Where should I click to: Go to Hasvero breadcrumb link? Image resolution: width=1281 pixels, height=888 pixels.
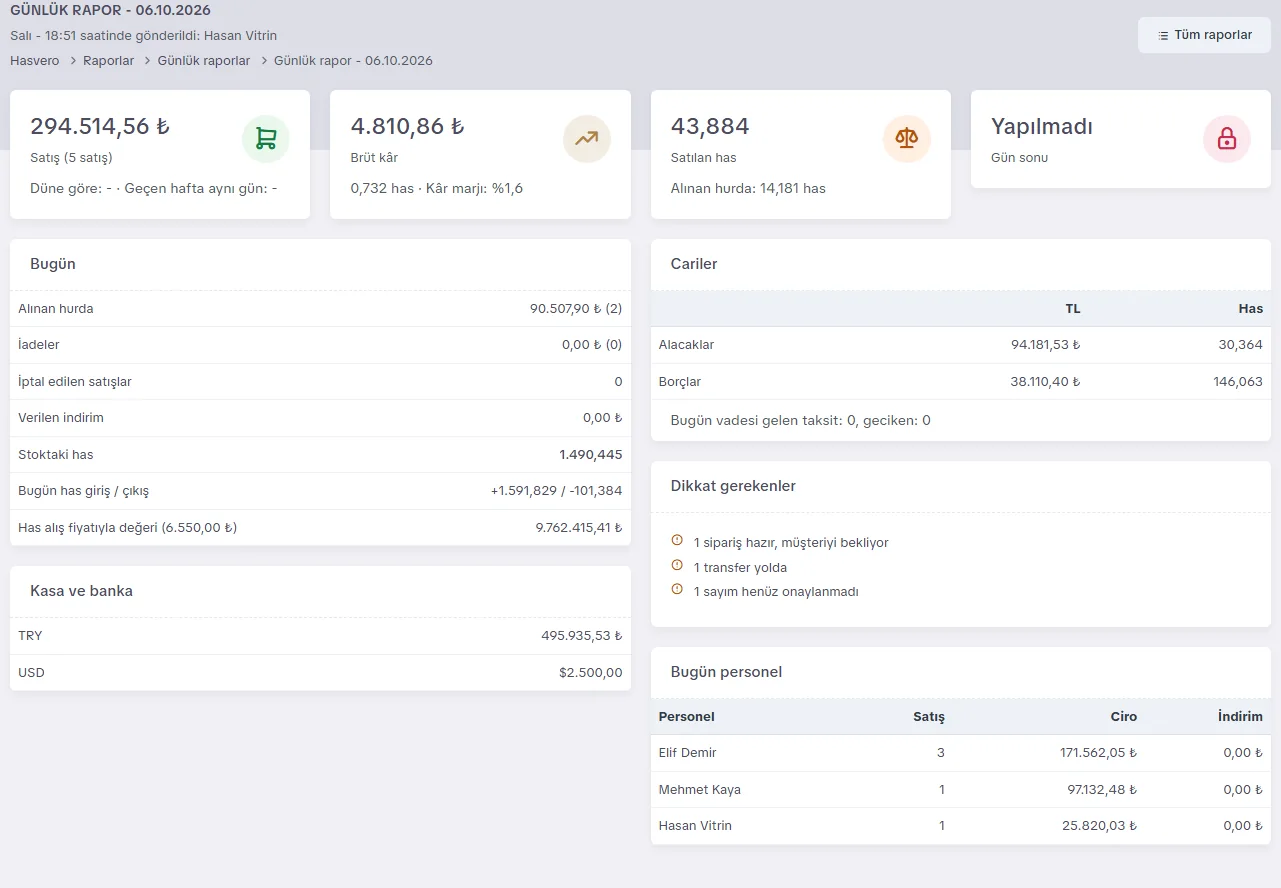35,61
